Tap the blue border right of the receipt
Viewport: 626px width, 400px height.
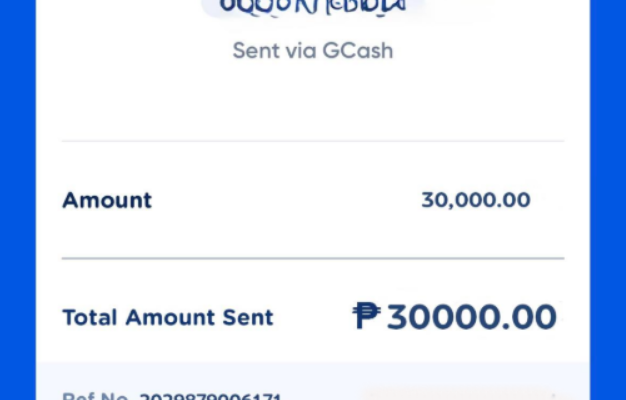pos(608,200)
